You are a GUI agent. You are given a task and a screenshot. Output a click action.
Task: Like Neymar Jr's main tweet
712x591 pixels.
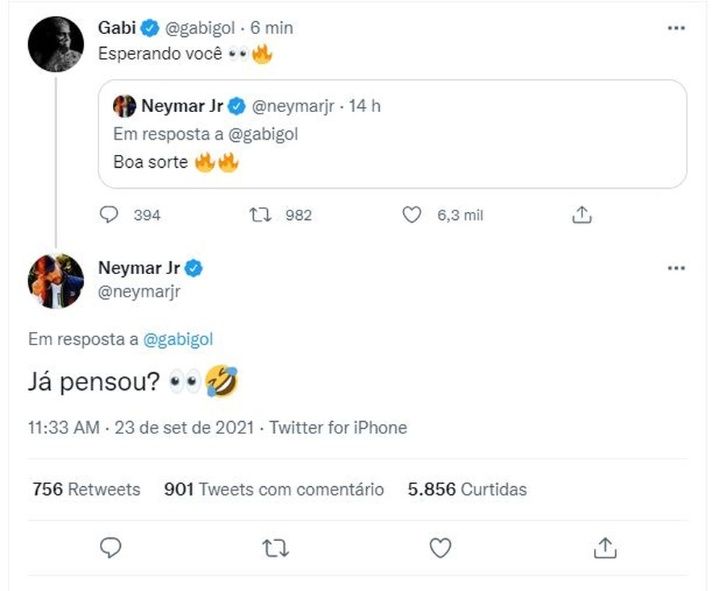point(440,547)
